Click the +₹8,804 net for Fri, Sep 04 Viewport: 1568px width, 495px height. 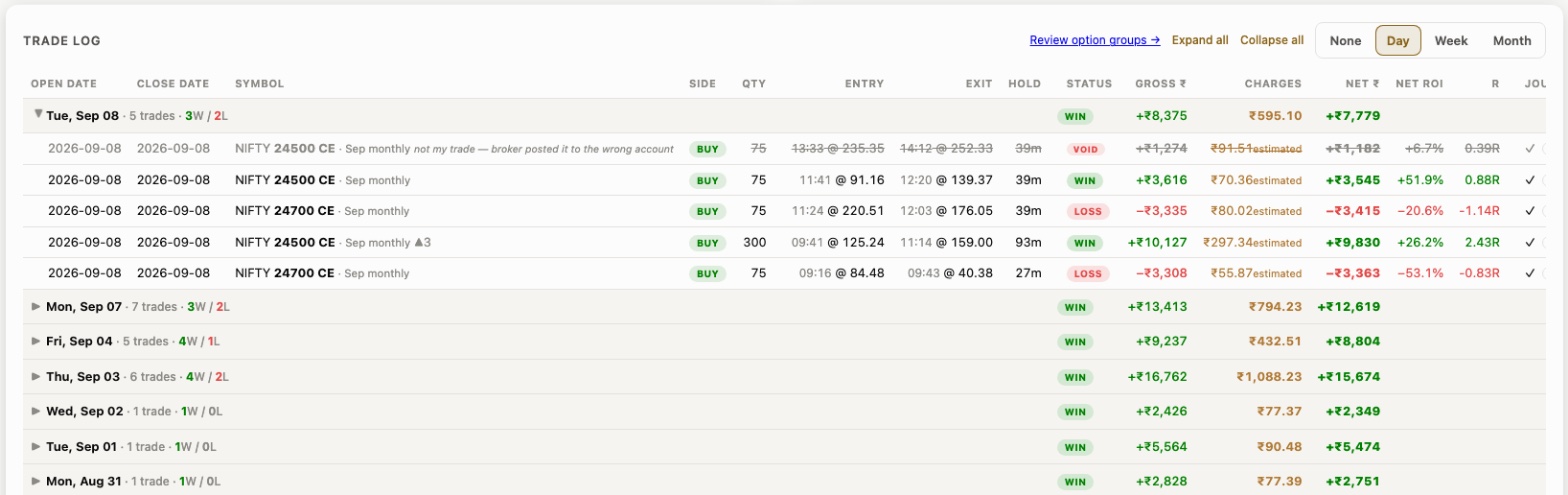click(1353, 341)
